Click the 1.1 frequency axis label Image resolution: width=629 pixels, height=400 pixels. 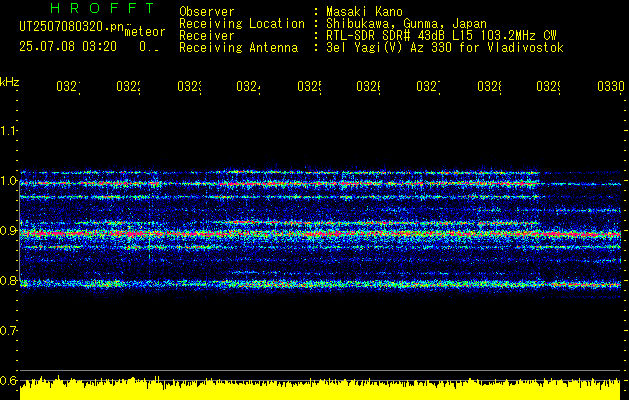[8, 130]
